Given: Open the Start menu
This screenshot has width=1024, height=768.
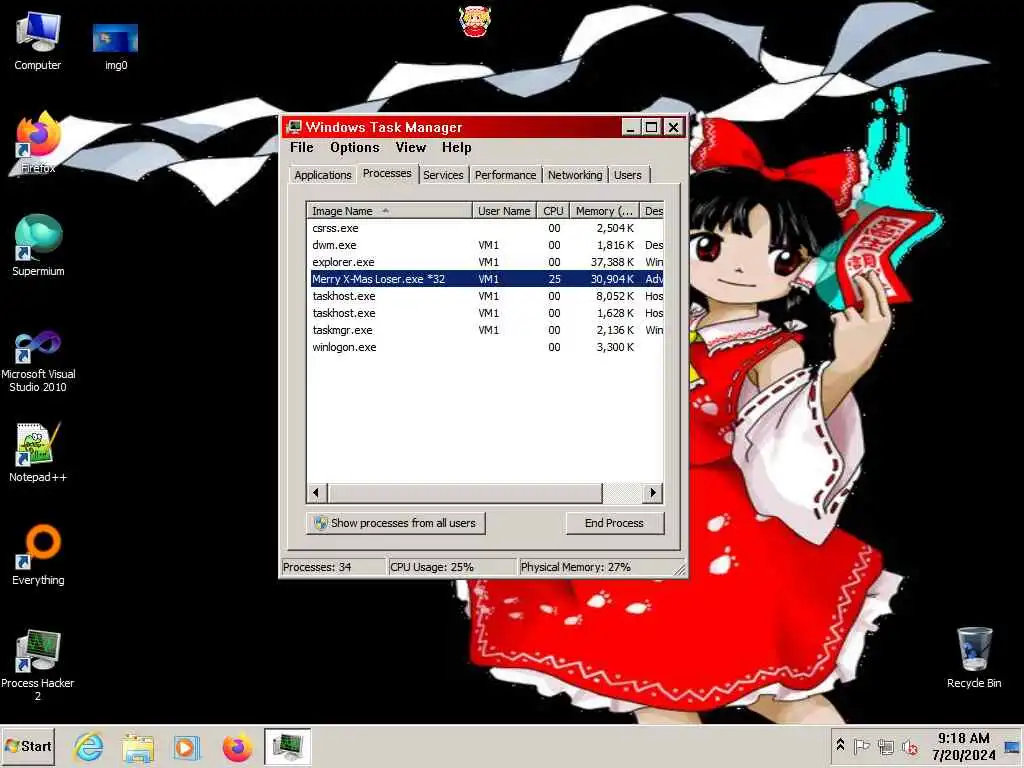Looking at the screenshot, I should pyautogui.click(x=28, y=746).
